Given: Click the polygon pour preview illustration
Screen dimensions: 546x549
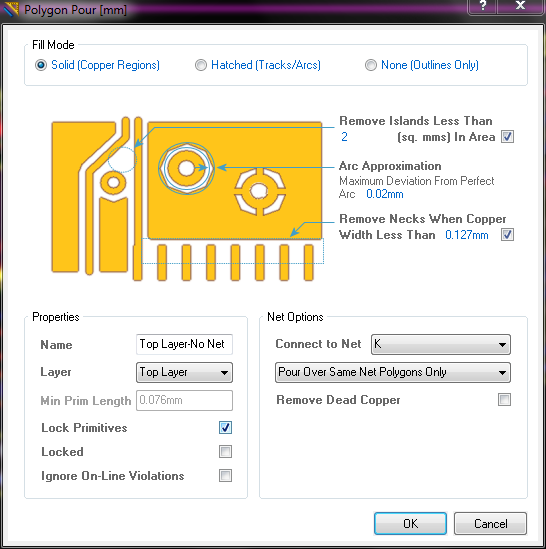Looking at the screenshot, I should coord(187,199).
